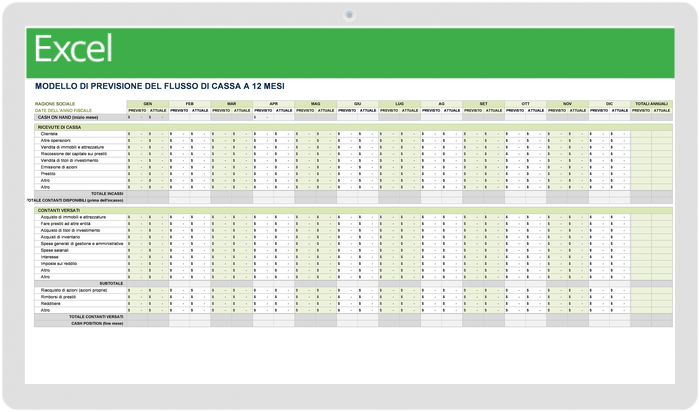Viewport: 700px width, 412px height.
Task: Select the APR month header
Action: tap(274, 104)
